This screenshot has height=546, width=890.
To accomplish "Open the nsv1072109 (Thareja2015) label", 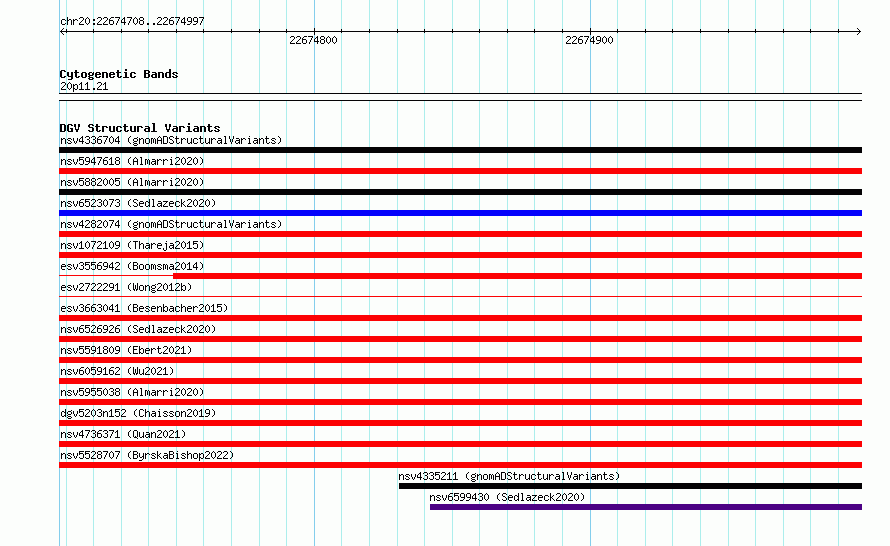I will [132, 245].
